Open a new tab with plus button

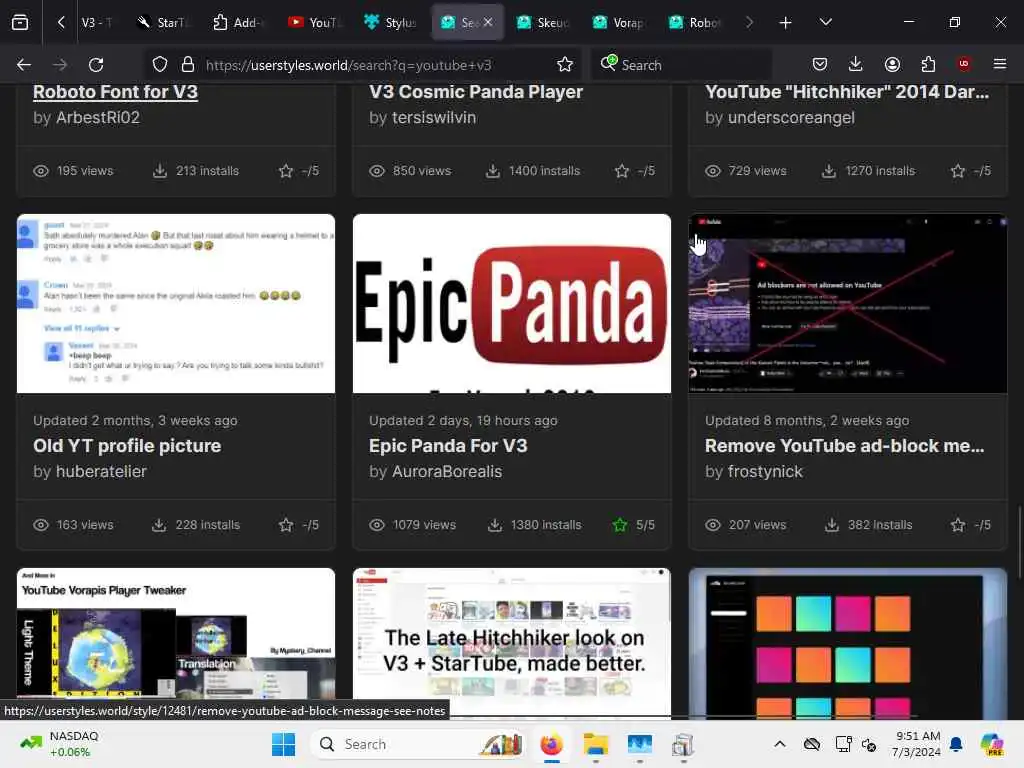click(785, 23)
